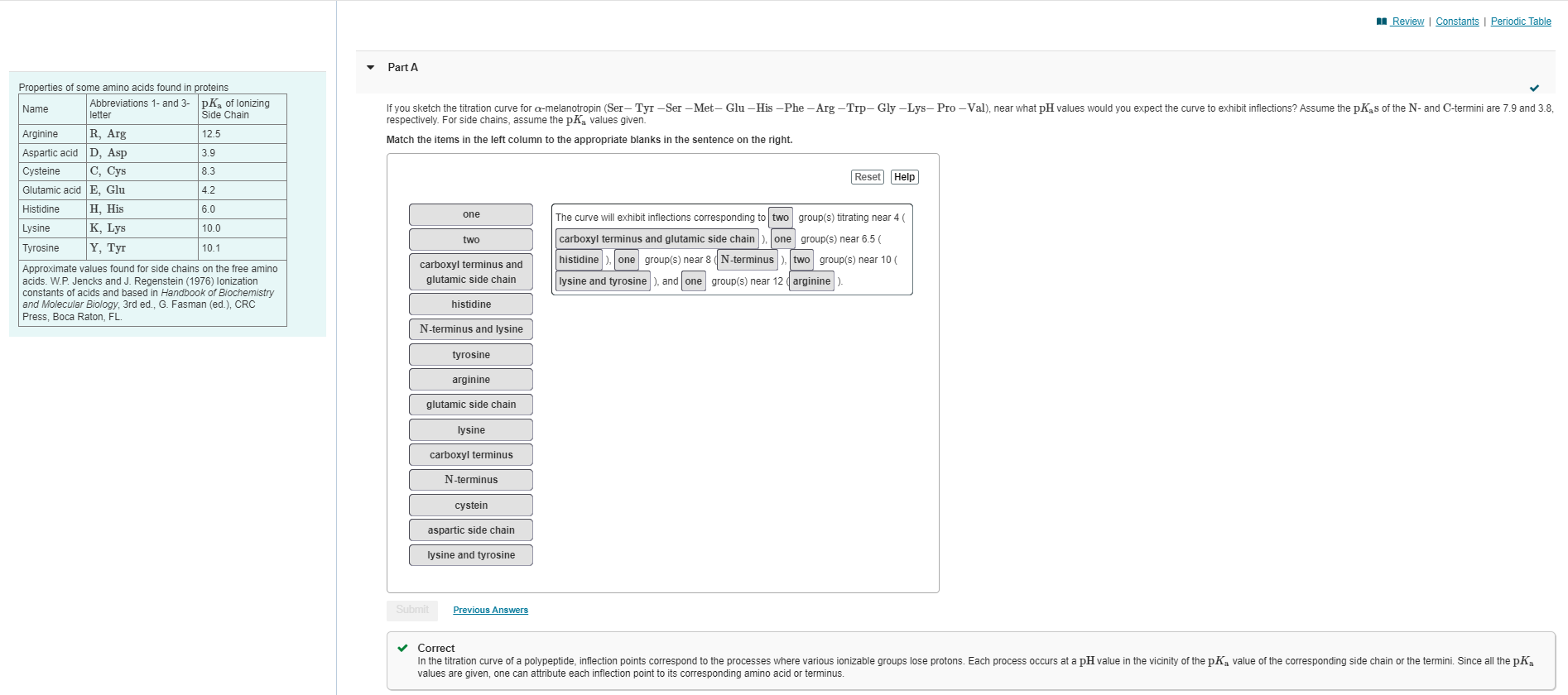Click the Review book icon
Image resolution: width=1568 pixels, height=695 pixels.
[1382, 22]
